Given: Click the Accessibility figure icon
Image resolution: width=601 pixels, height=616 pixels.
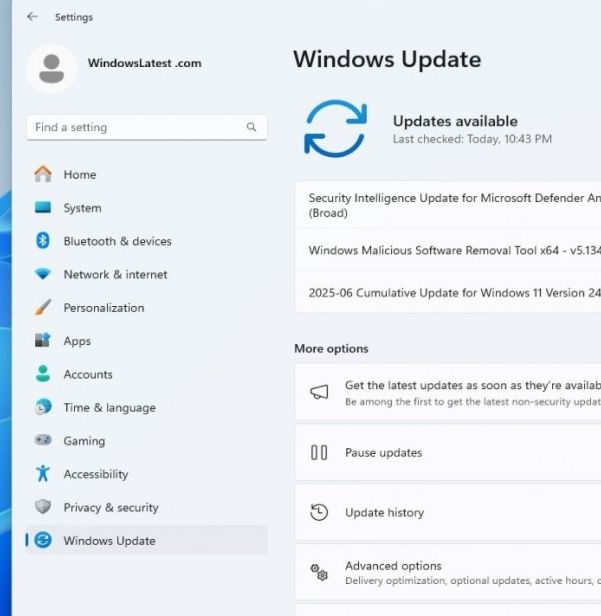Looking at the screenshot, I should pyautogui.click(x=43, y=473).
